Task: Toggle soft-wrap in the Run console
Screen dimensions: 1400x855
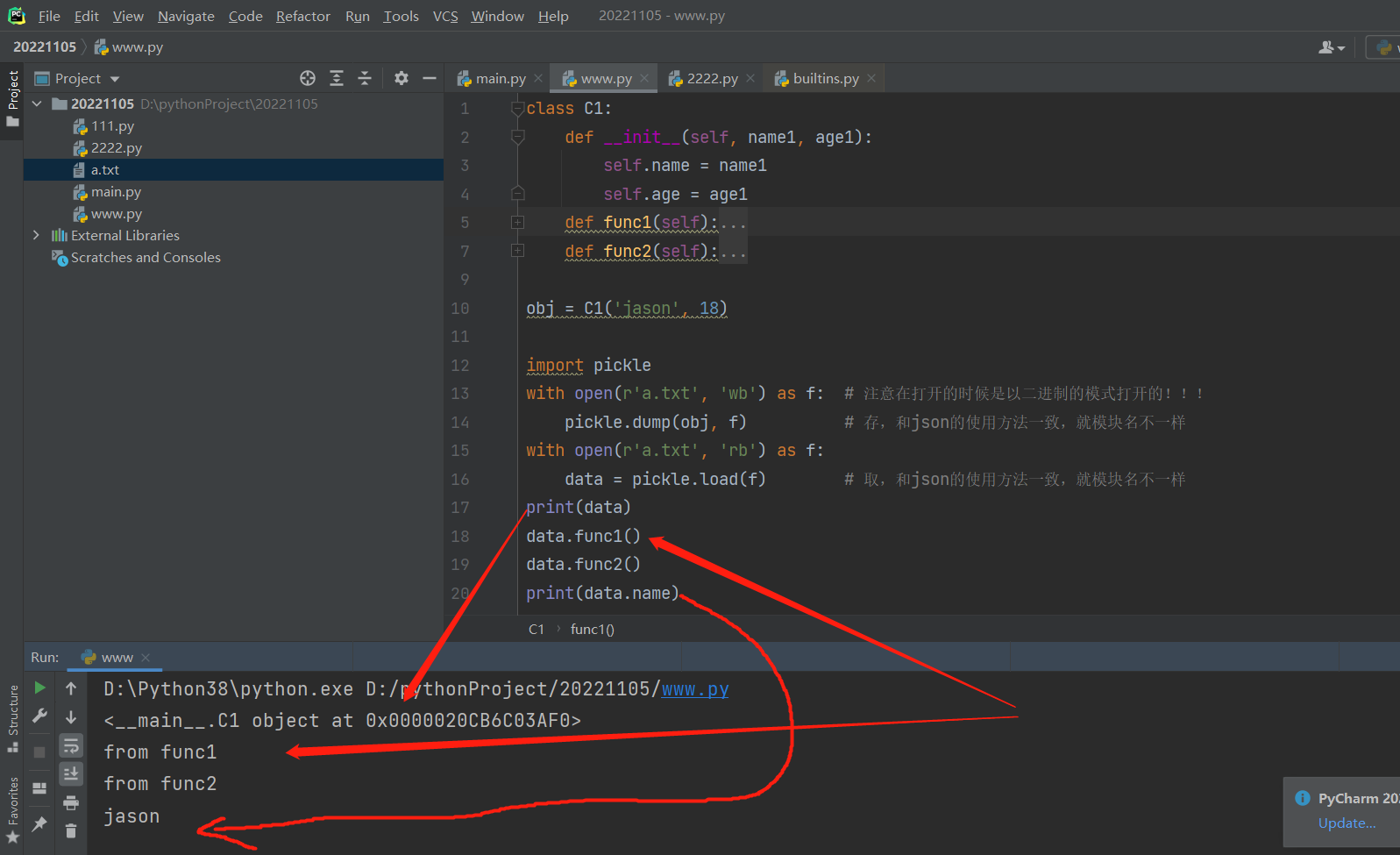Action: pos(71,746)
